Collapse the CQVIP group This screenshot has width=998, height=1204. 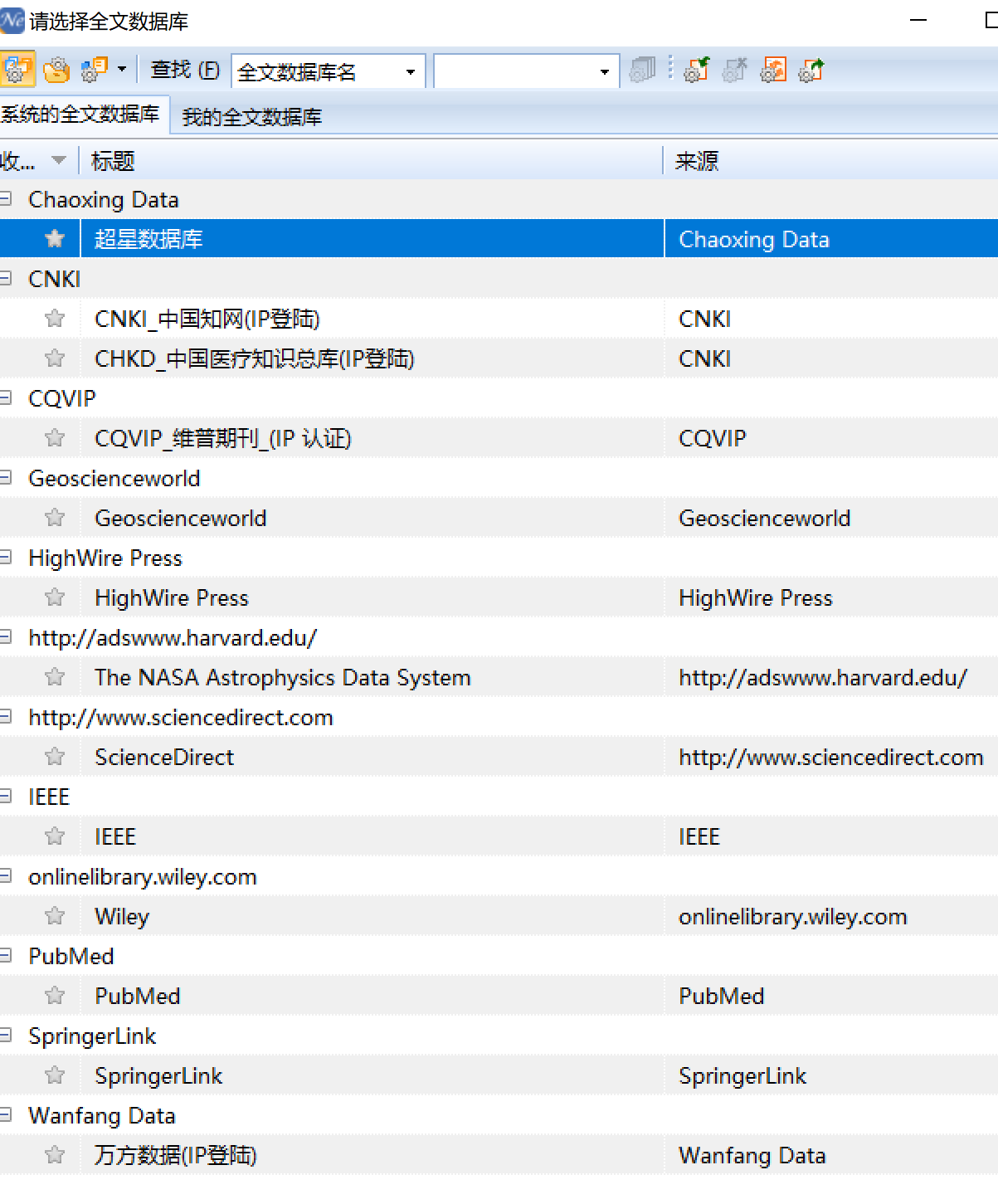(x=6, y=398)
